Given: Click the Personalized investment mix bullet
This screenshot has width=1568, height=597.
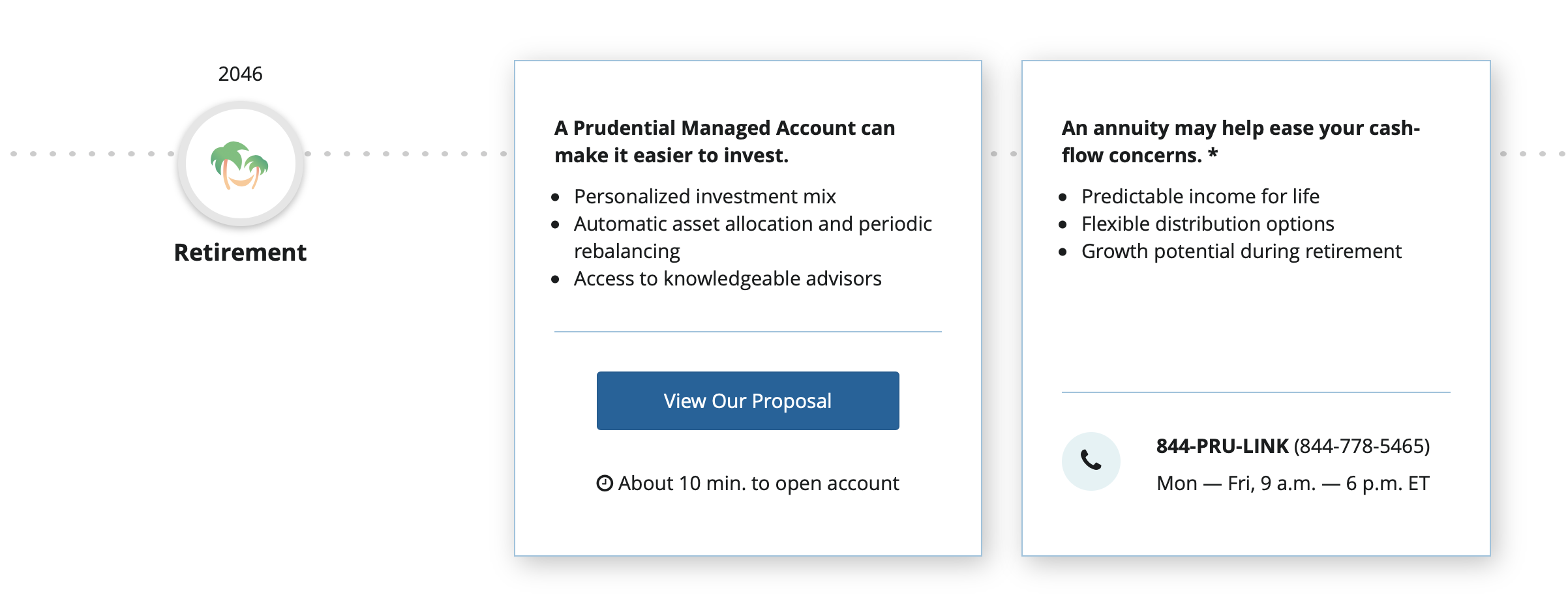Looking at the screenshot, I should click(704, 196).
